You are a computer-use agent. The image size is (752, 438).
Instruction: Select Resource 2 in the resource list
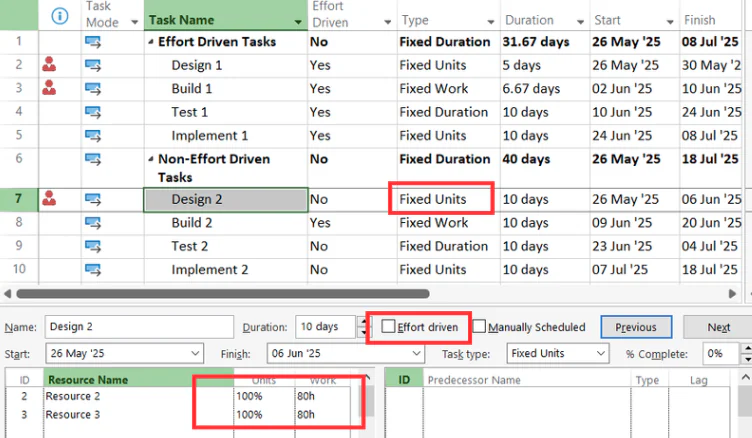point(73,396)
